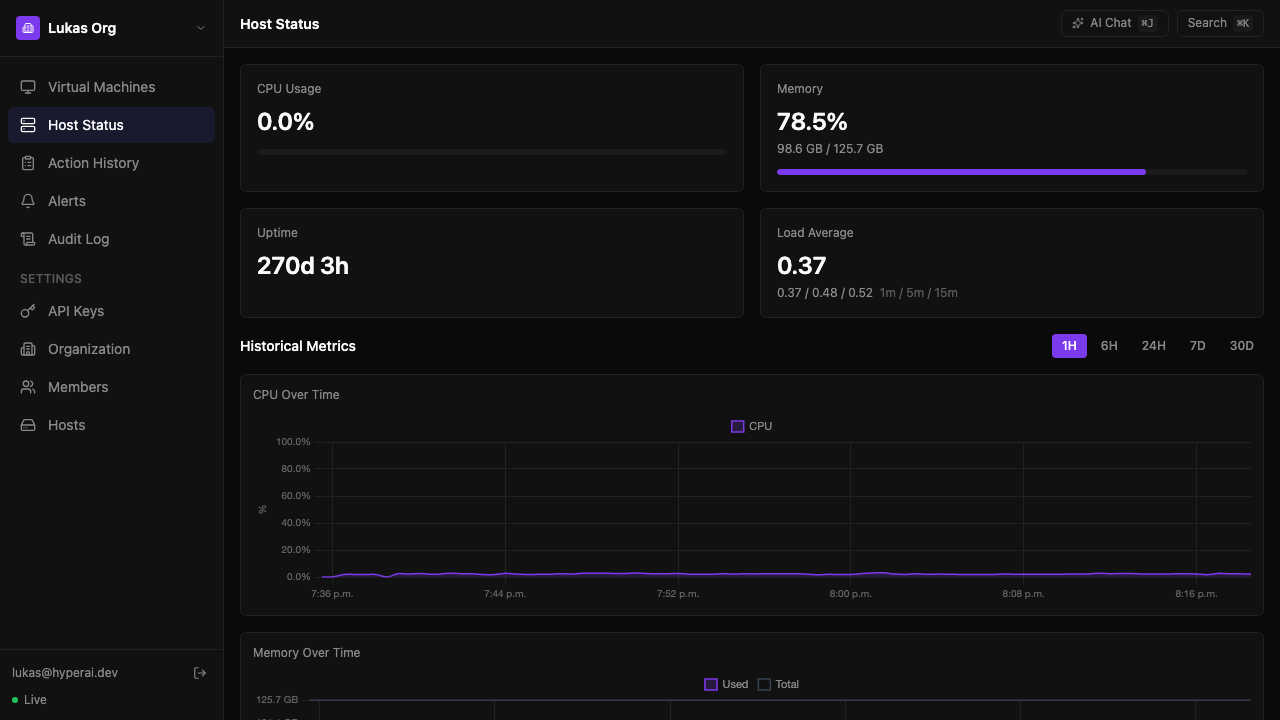Select the Audit Log list icon
Viewport: 1280px width, 720px height.
(29, 239)
